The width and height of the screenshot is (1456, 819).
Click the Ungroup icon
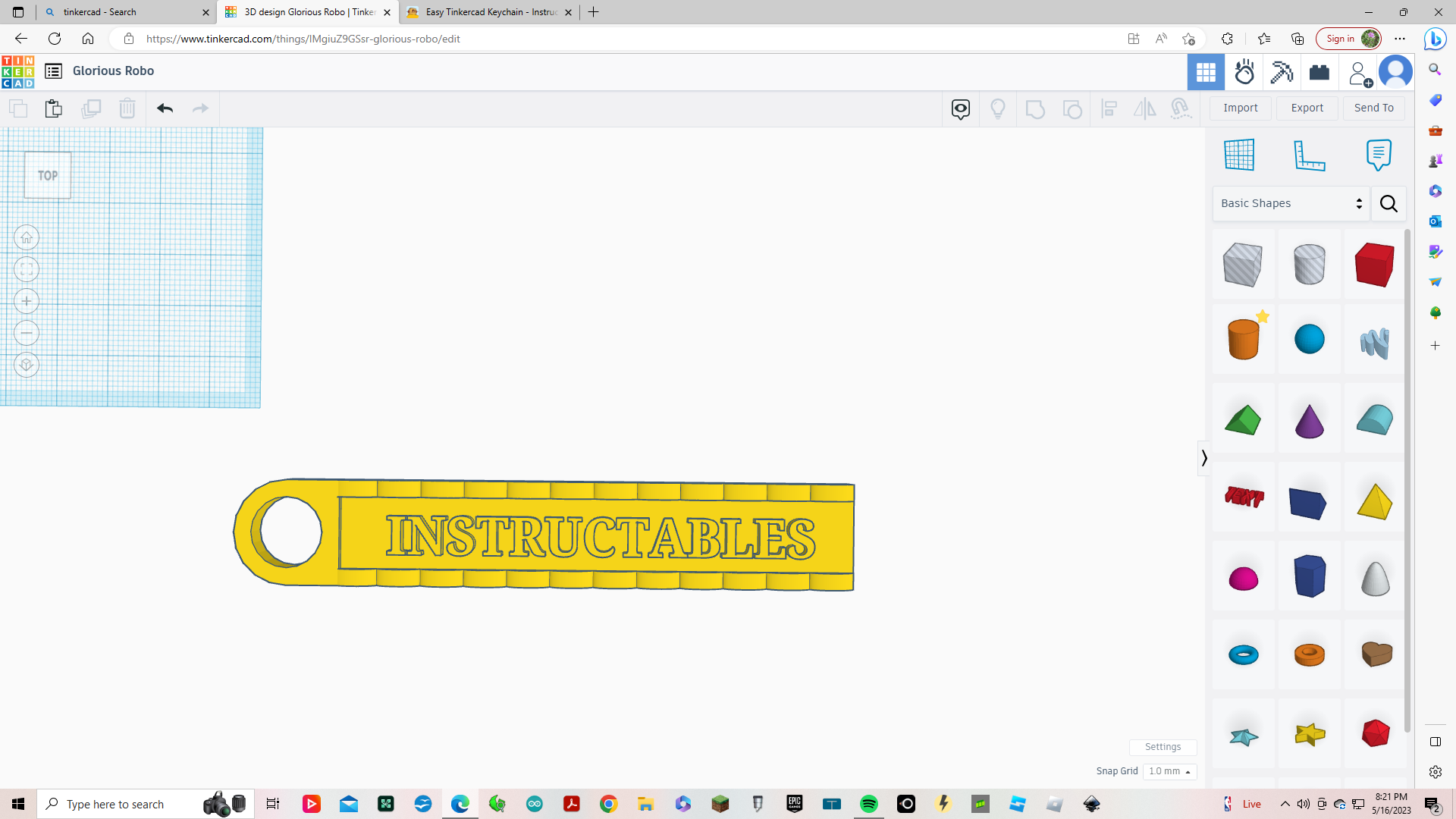point(1072,108)
